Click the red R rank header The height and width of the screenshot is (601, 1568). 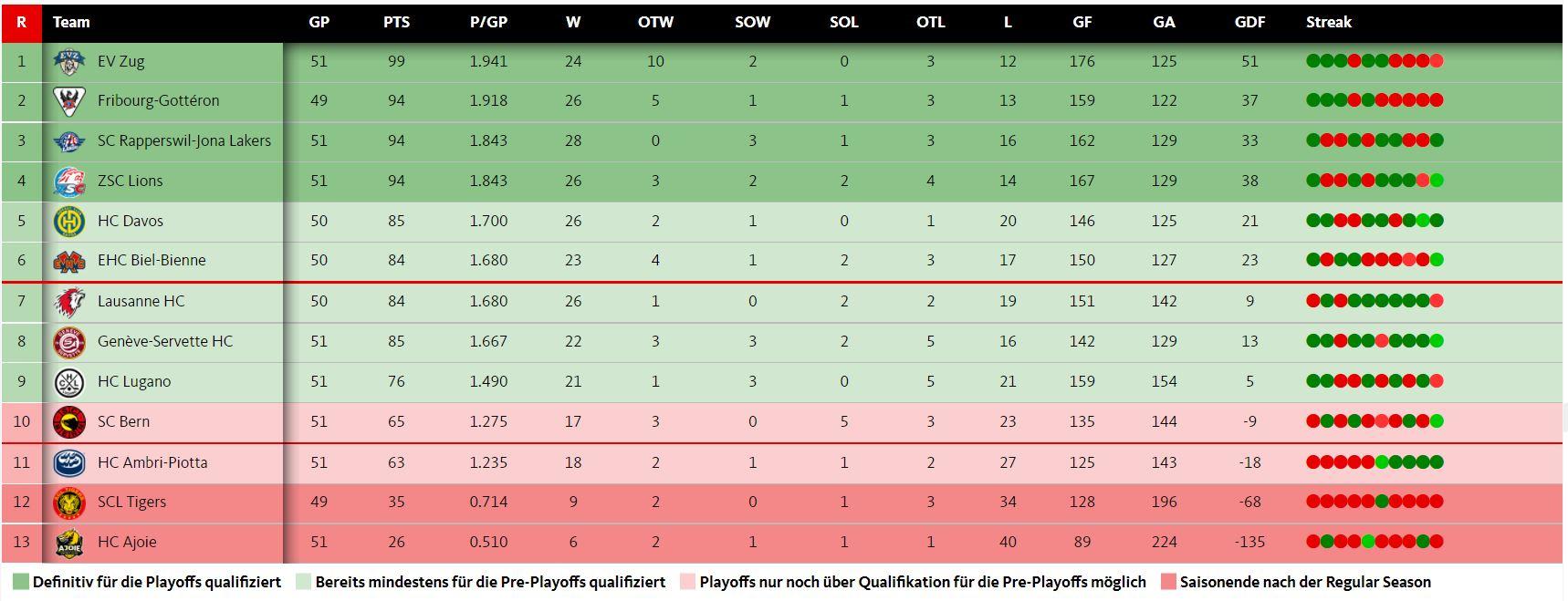click(21, 22)
